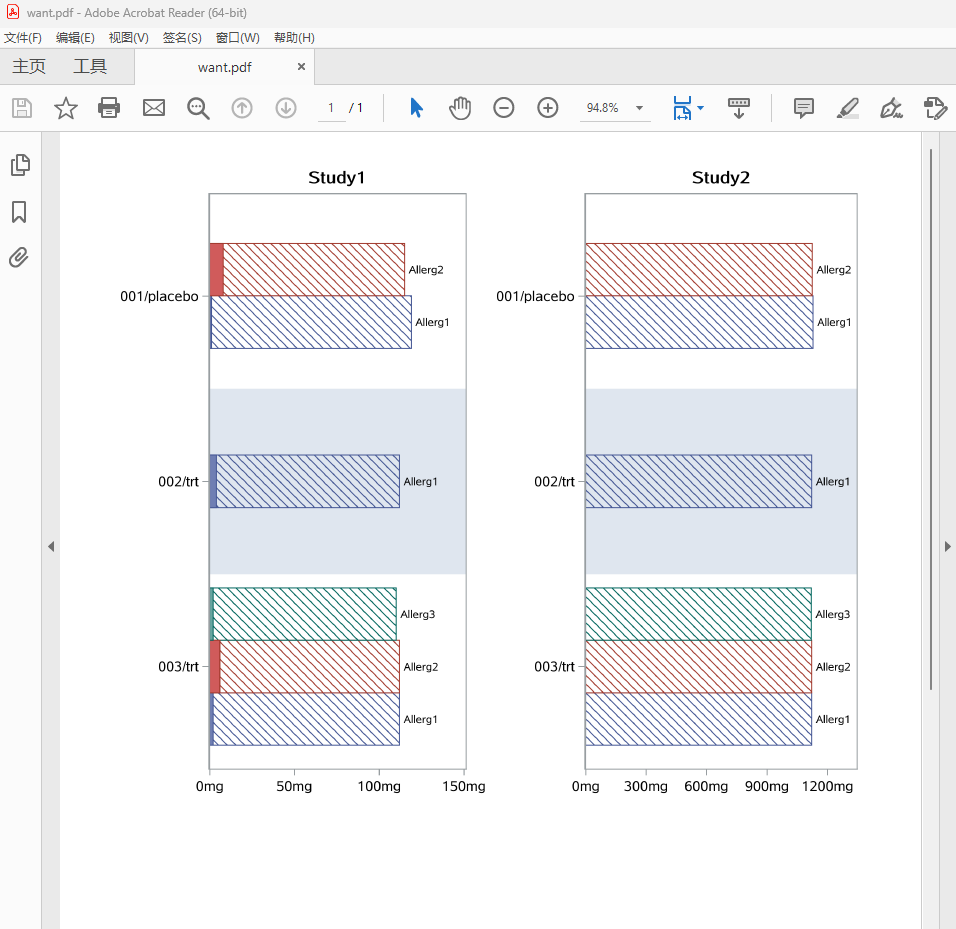
Task: Switch to the 工具 tab
Action: pos(90,67)
